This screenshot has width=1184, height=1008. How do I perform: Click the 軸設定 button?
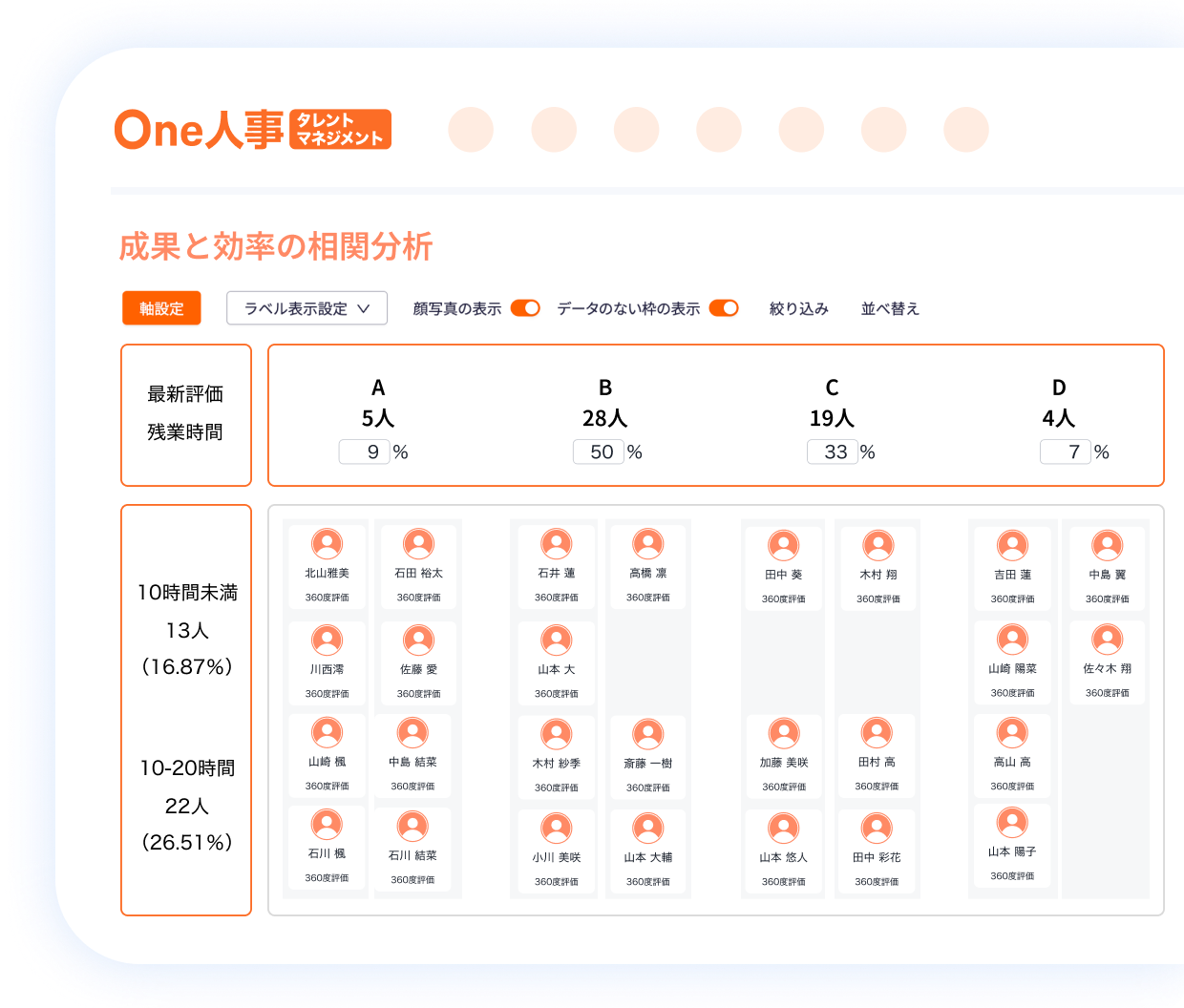coord(161,308)
